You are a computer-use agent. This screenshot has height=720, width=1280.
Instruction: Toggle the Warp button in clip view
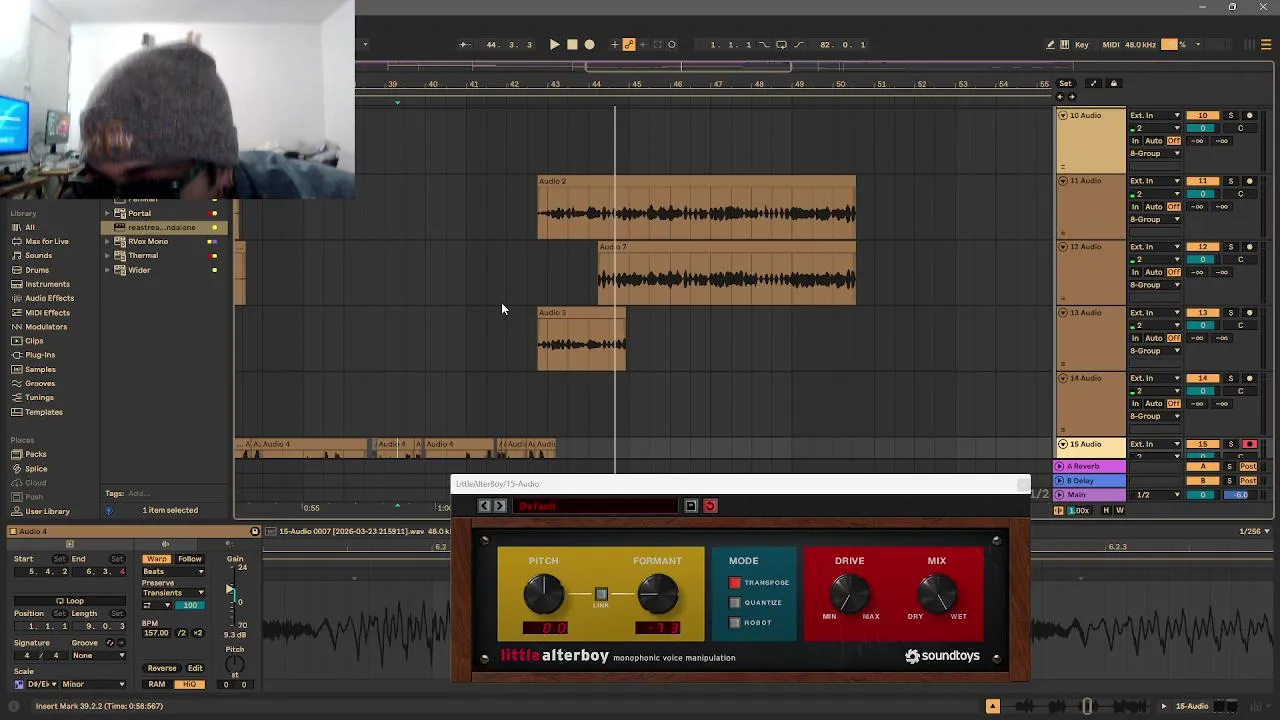(156, 559)
